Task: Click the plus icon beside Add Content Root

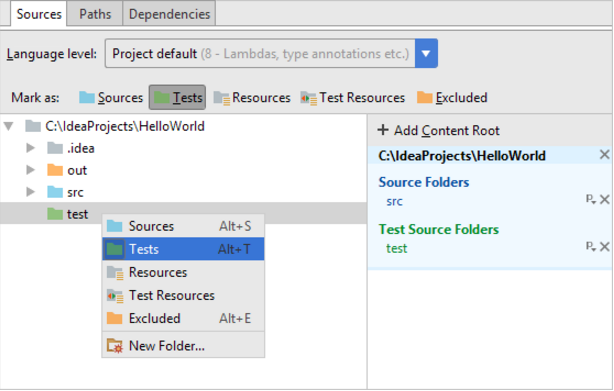Action: (x=383, y=130)
